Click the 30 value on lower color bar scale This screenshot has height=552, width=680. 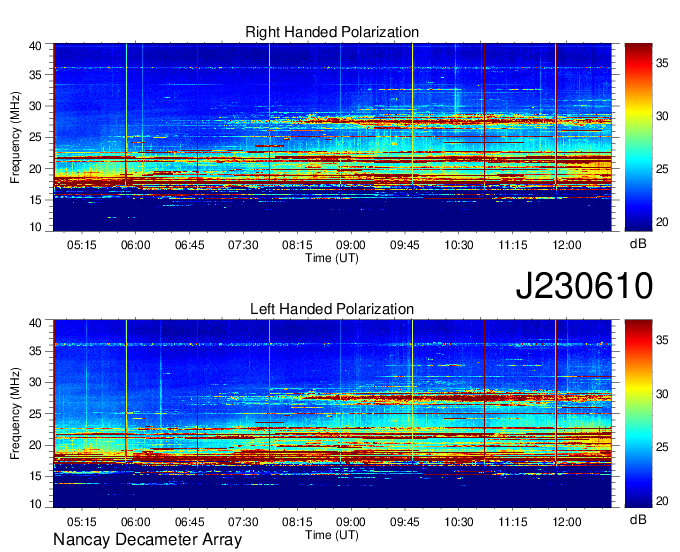tap(662, 394)
